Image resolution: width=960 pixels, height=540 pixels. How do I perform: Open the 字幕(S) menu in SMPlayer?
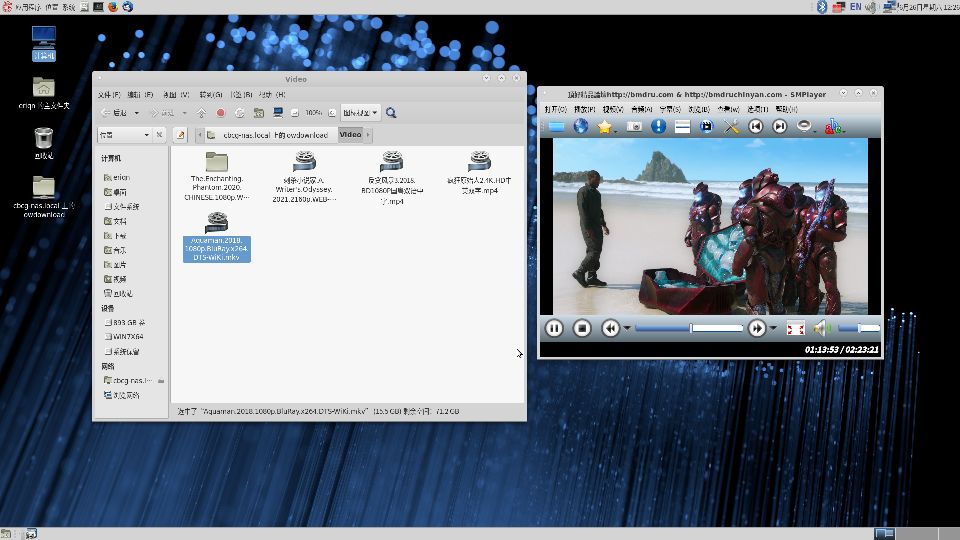point(670,110)
